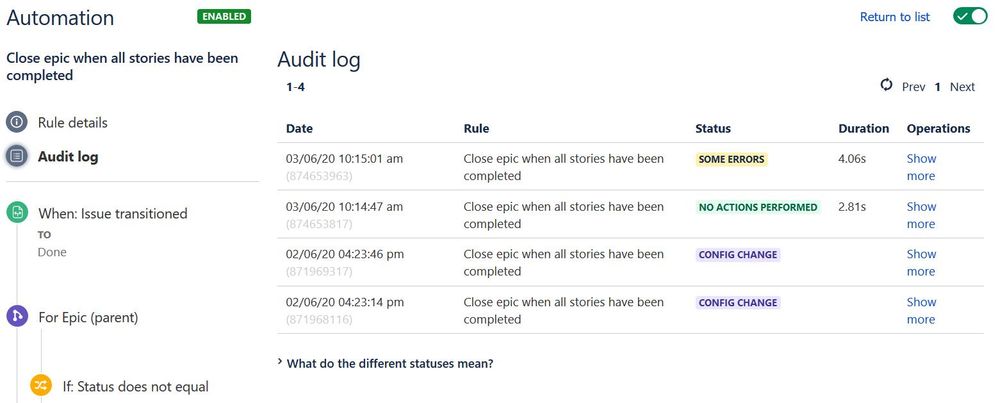Open the Rule details section
The image size is (998, 403).
(72, 123)
